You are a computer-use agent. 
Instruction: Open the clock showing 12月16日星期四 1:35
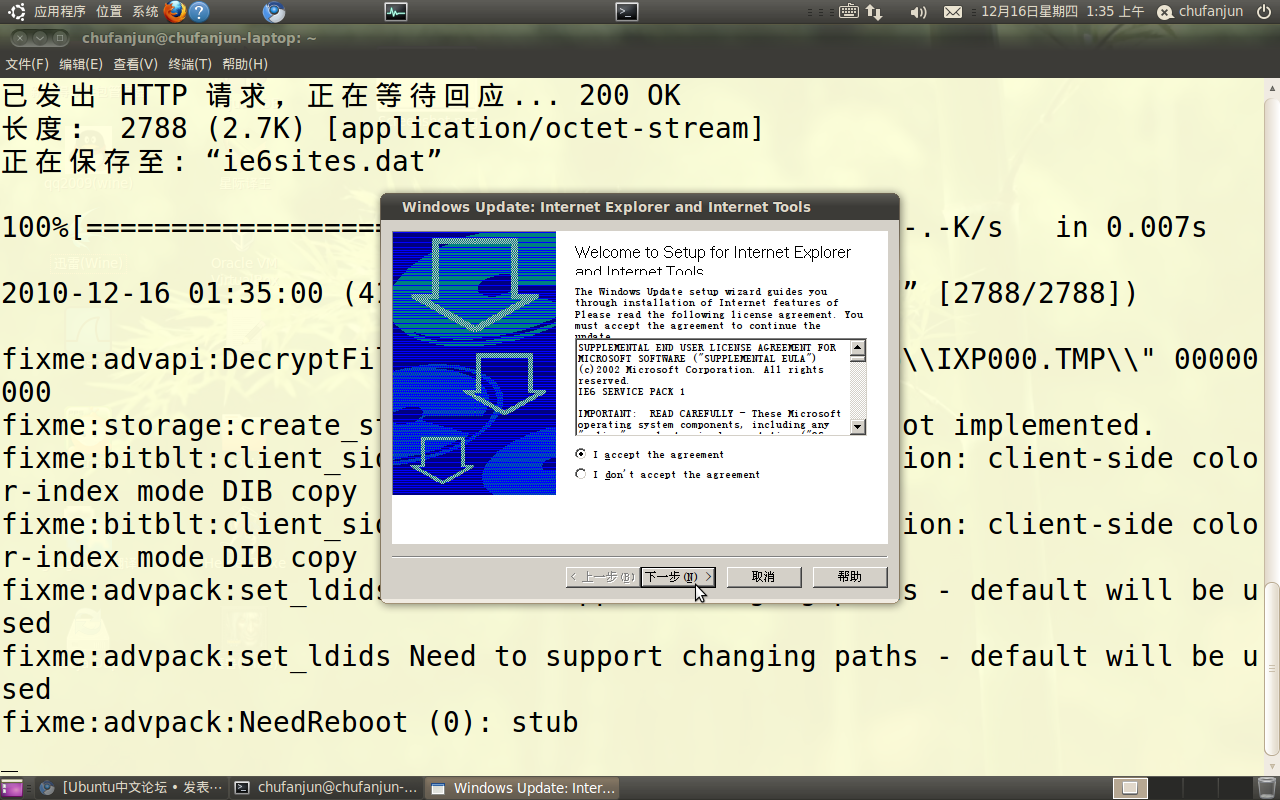point(1062,12)
